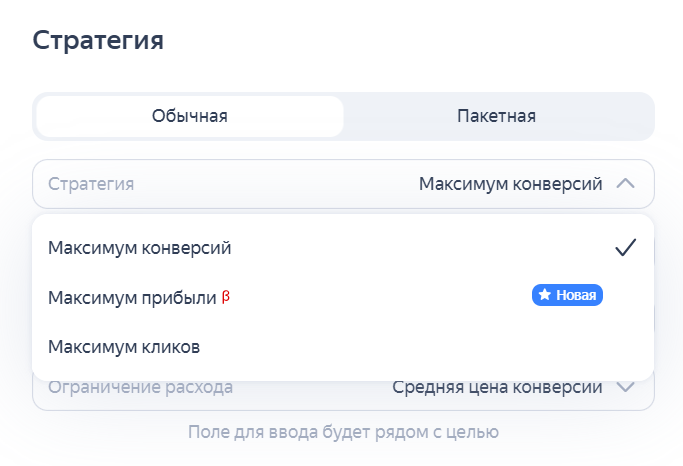Select Максимум кликов in the strategy list
Screen dimensions: 683x466
[x=124, y=347]
